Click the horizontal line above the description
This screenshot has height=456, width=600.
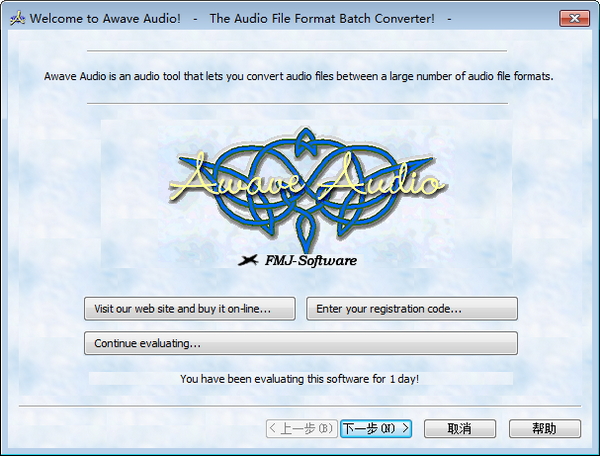[296, 50]
